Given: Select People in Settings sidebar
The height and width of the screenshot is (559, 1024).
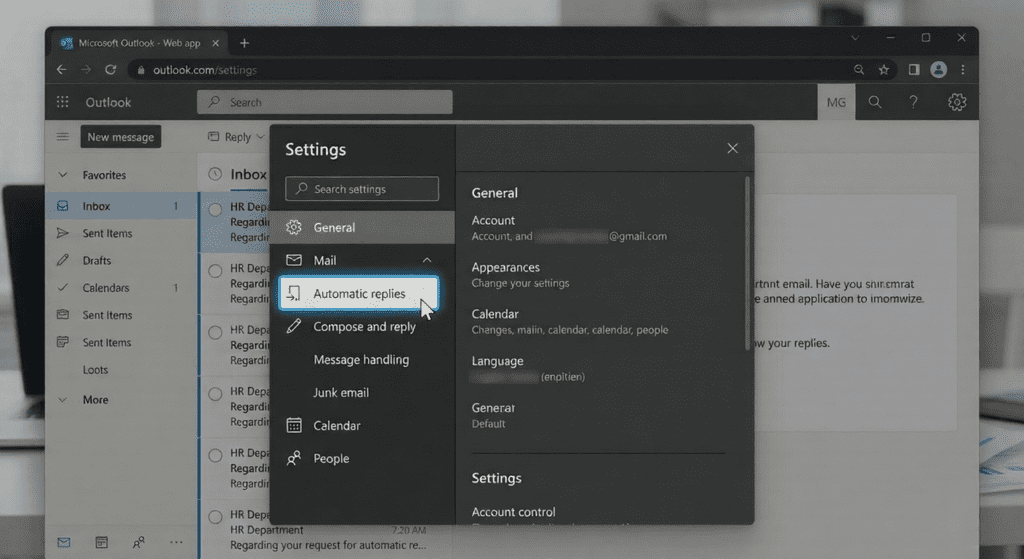Looking at the screenshot, I should [331, 458].
